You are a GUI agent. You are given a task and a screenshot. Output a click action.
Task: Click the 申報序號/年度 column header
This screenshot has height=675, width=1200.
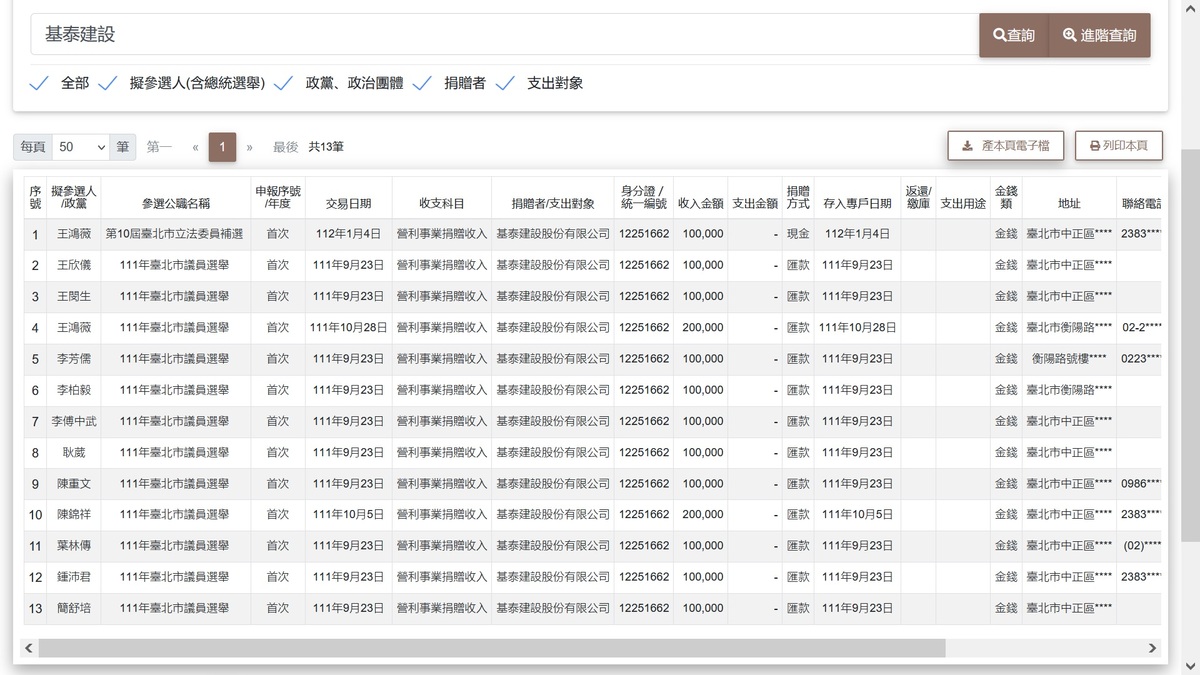(278, 197)
